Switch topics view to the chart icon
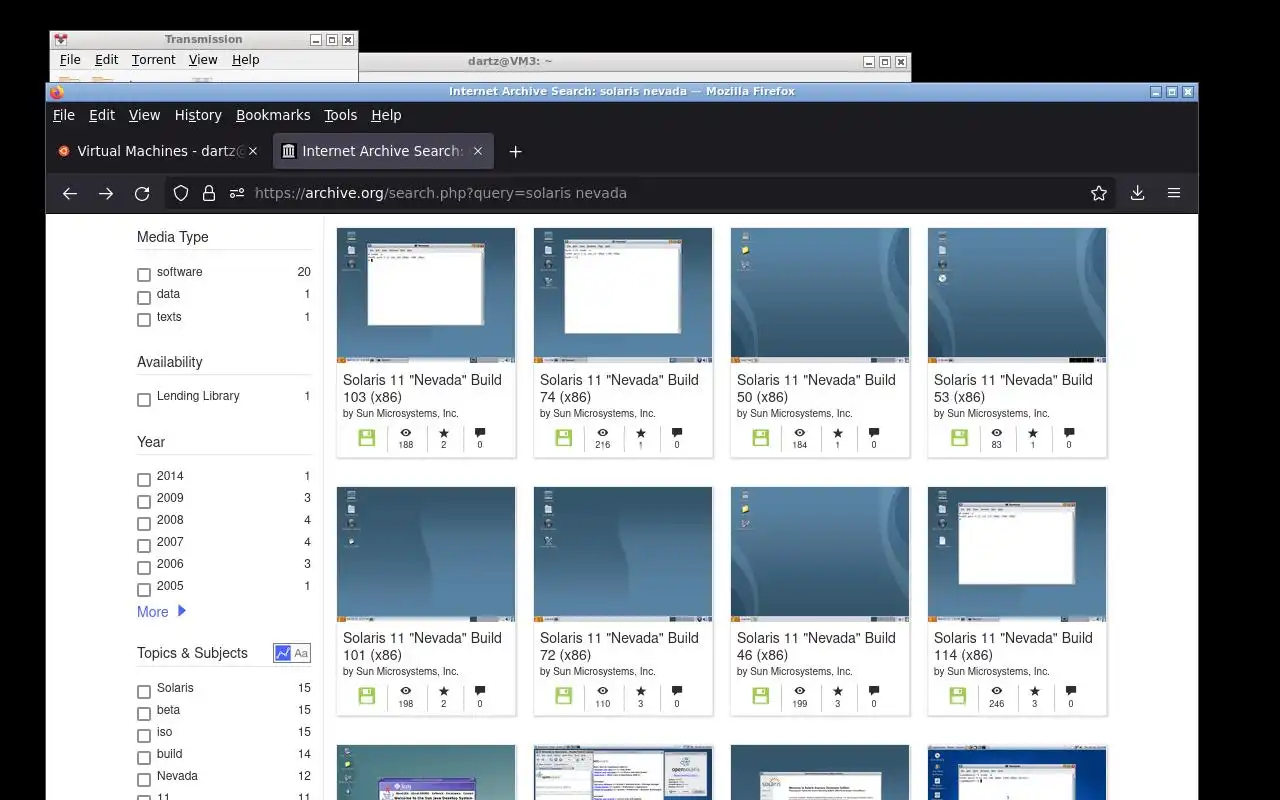Viewport: 1280px width, 800px height. click(283, 653)
